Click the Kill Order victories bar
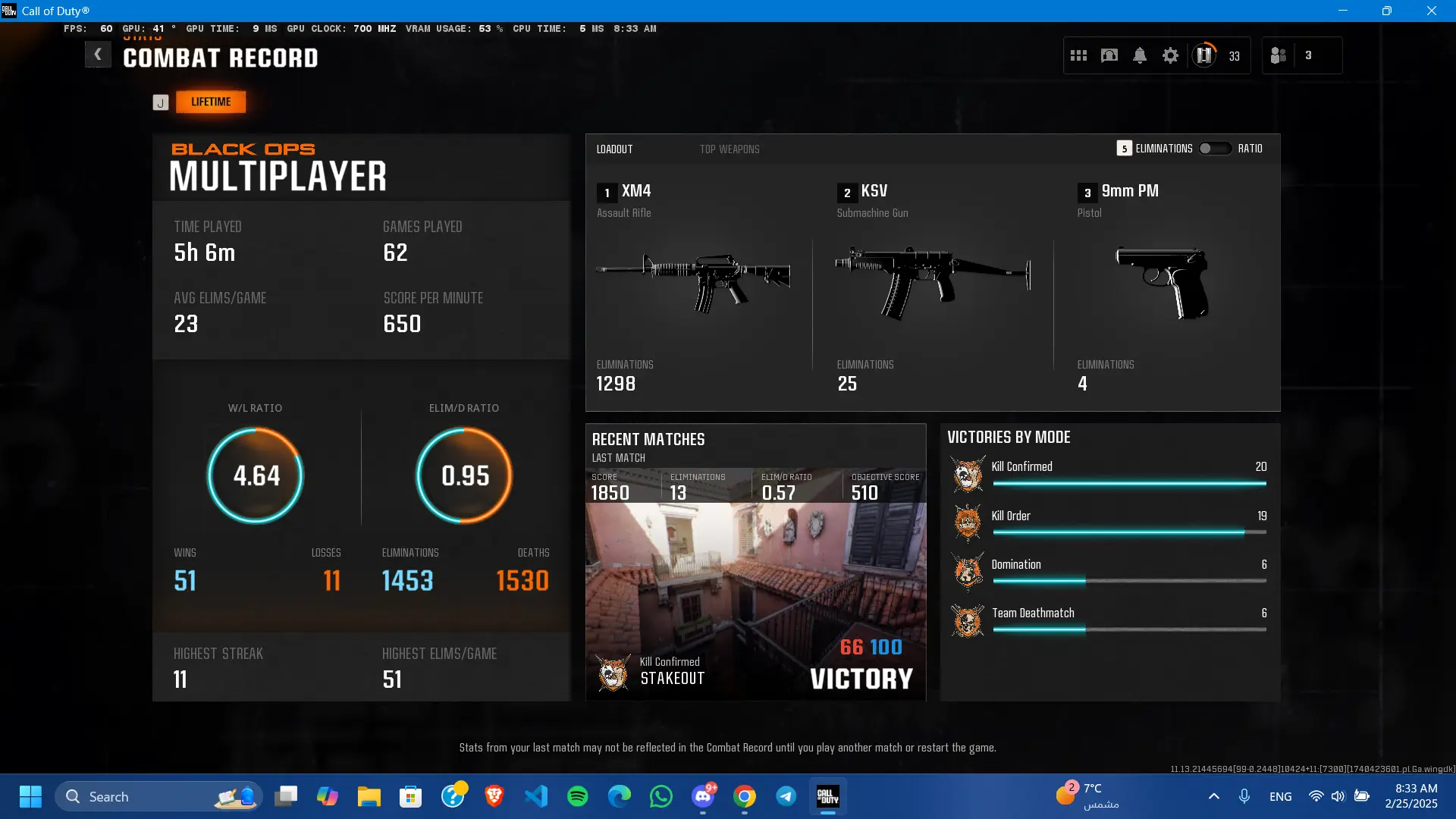 pyautogui.click(x=1128, y=532)
